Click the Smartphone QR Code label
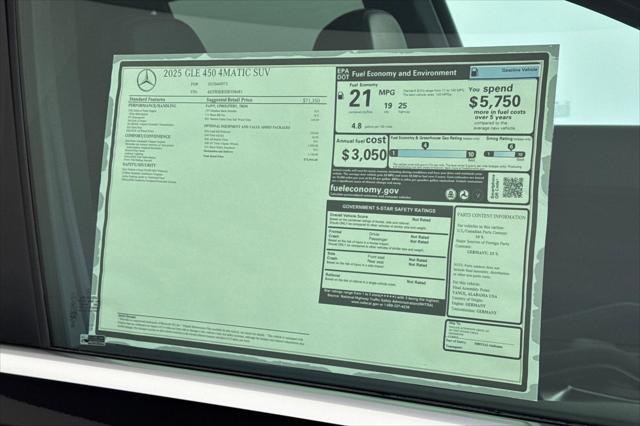 [x=495, y=187]
